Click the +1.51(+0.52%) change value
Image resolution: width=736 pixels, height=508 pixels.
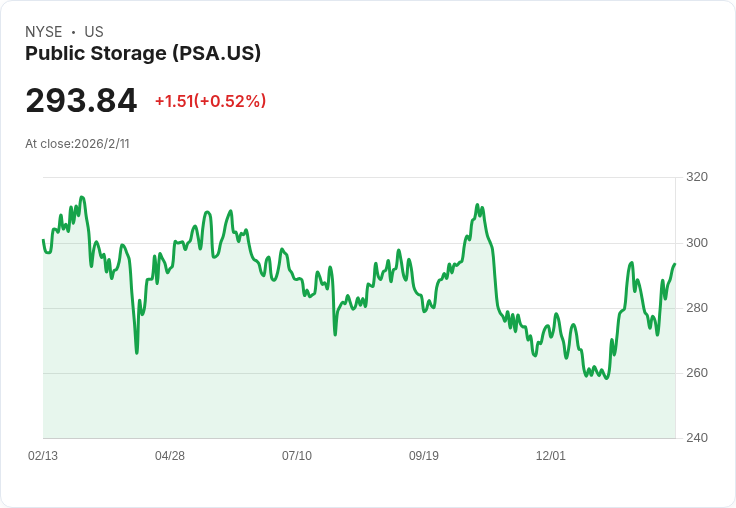coord(210,101)
